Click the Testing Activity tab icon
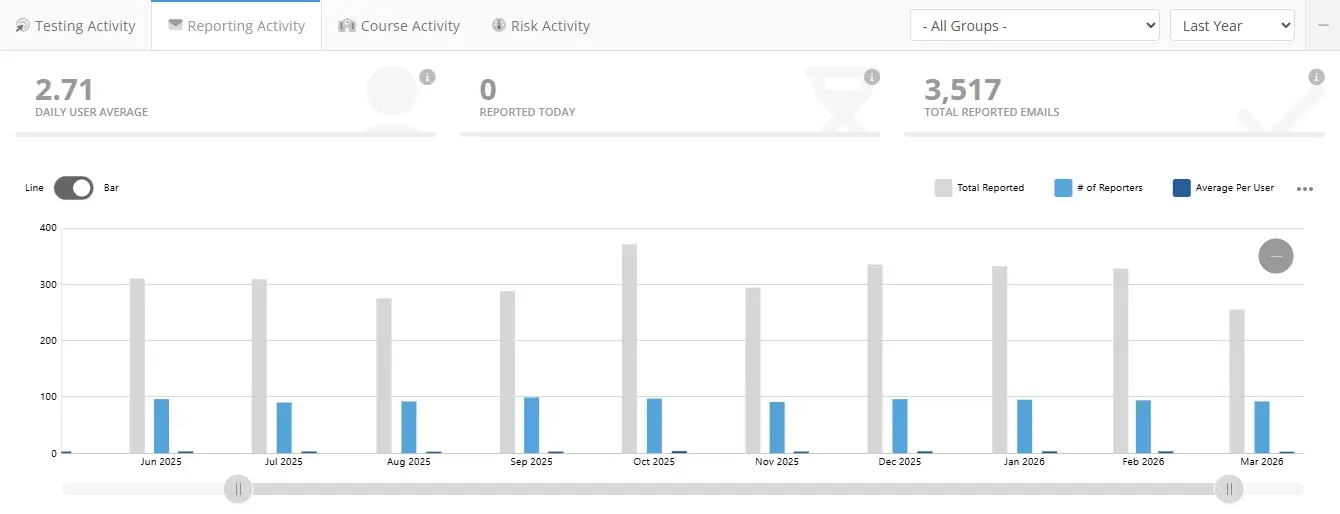Screen dimensions: 1340x514 [x=22, y=26]
